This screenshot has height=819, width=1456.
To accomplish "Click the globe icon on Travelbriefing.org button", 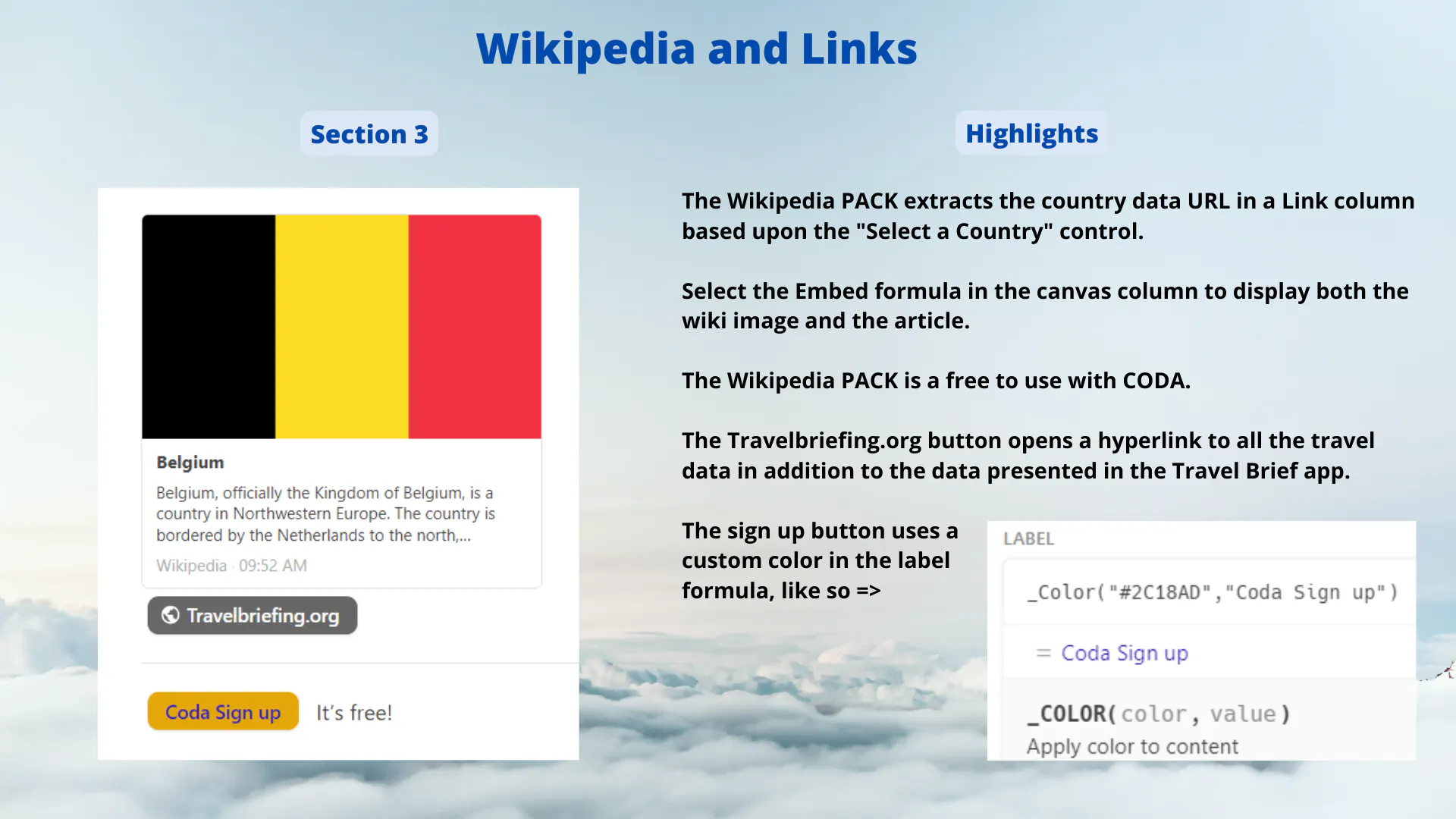I will click(x=171, y=615).
